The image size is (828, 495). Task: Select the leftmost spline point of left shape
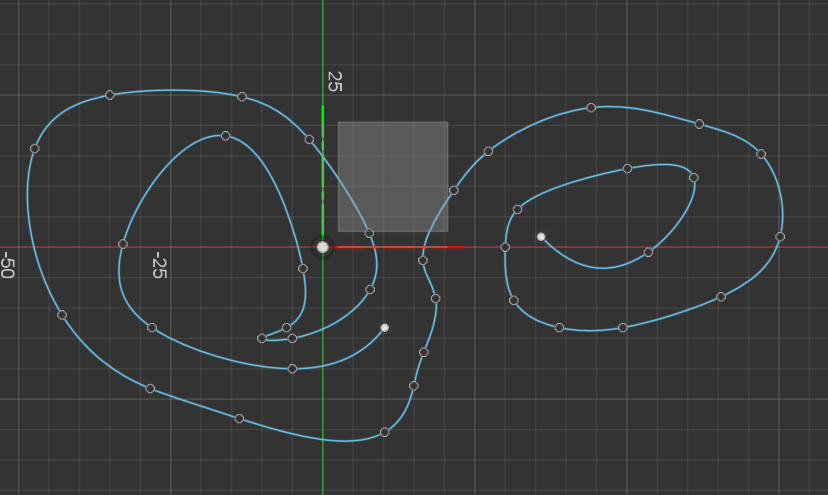pos(34,148)
